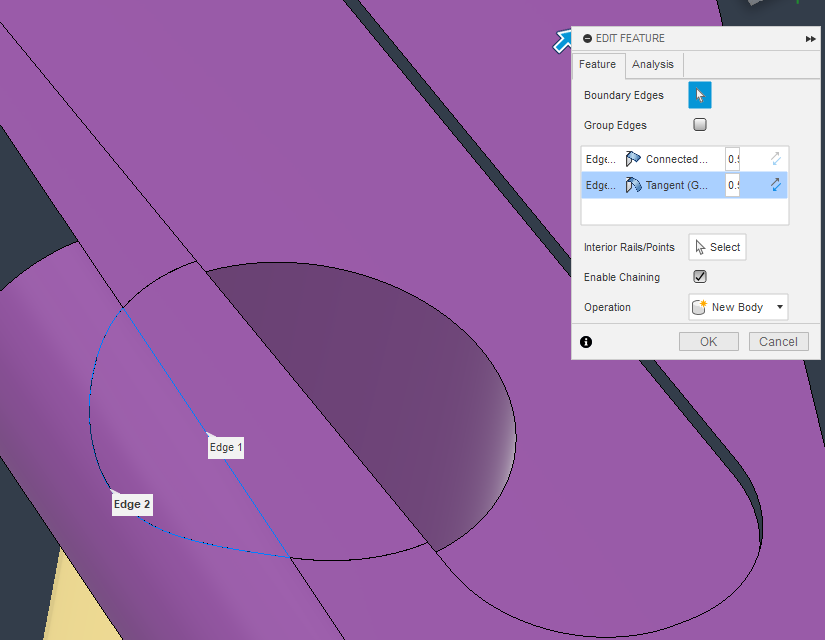825x640 pixels.
Task: Edit the weight field in Connected row
Action: (x=732, y=159)
